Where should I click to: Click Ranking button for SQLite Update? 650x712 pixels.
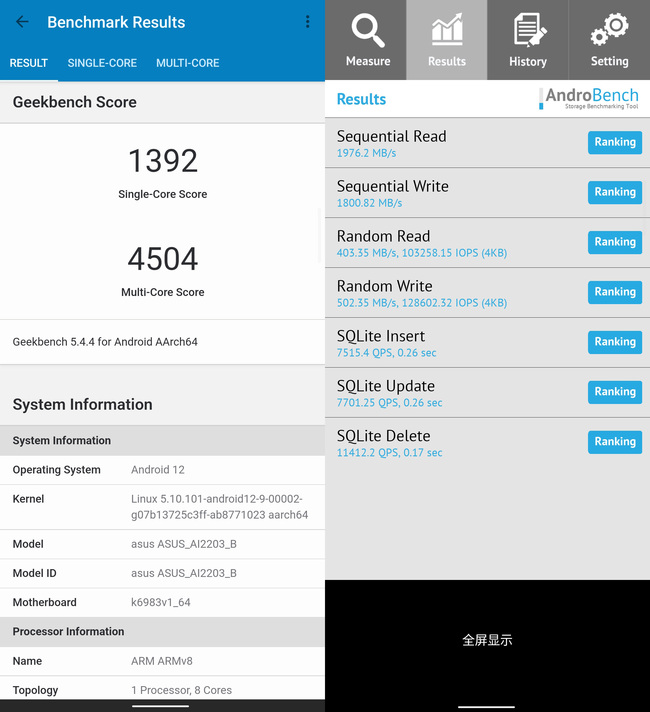point(615,392)
